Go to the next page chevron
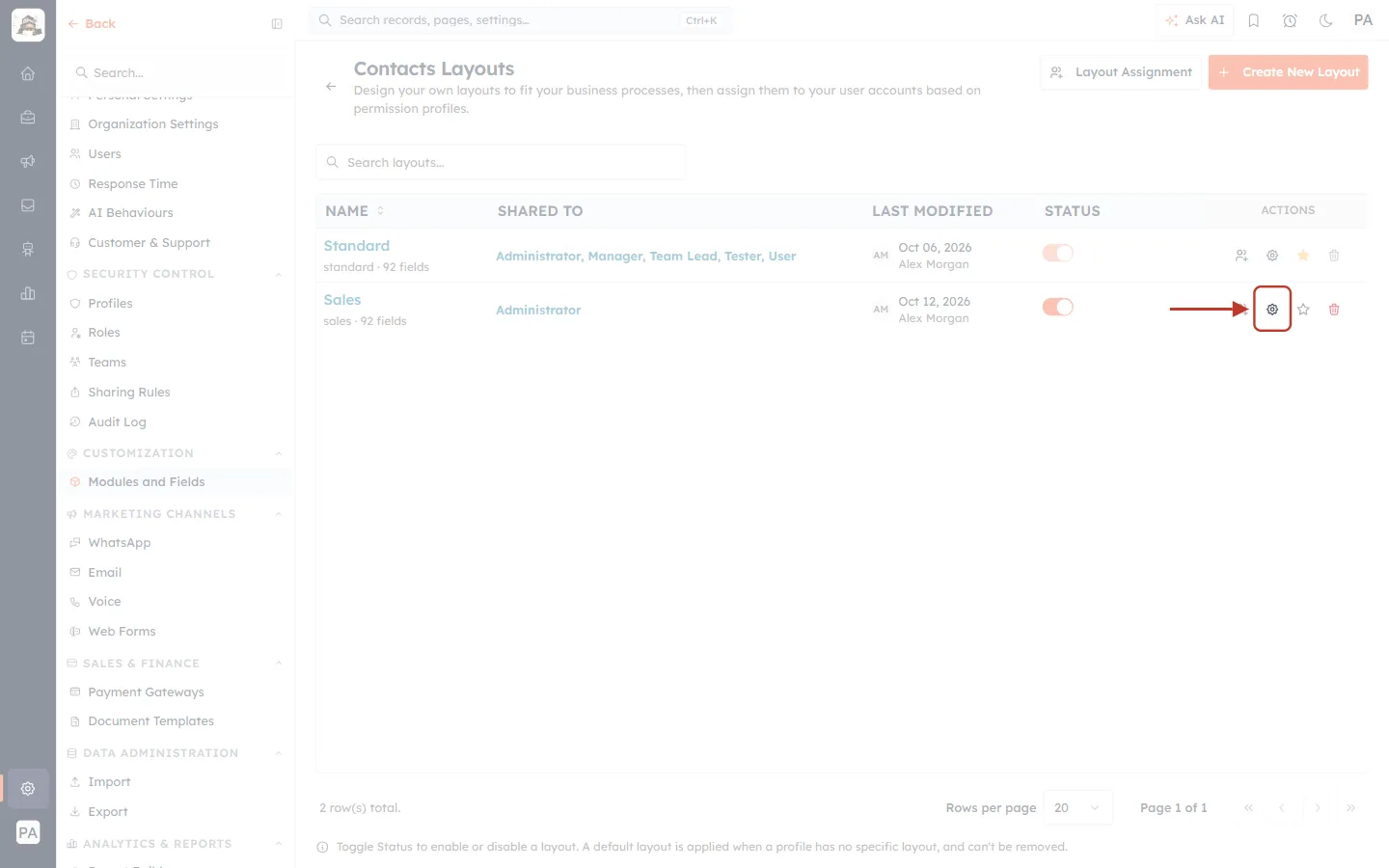Viewport: 1389px width, 868px height. point(1317,808)
